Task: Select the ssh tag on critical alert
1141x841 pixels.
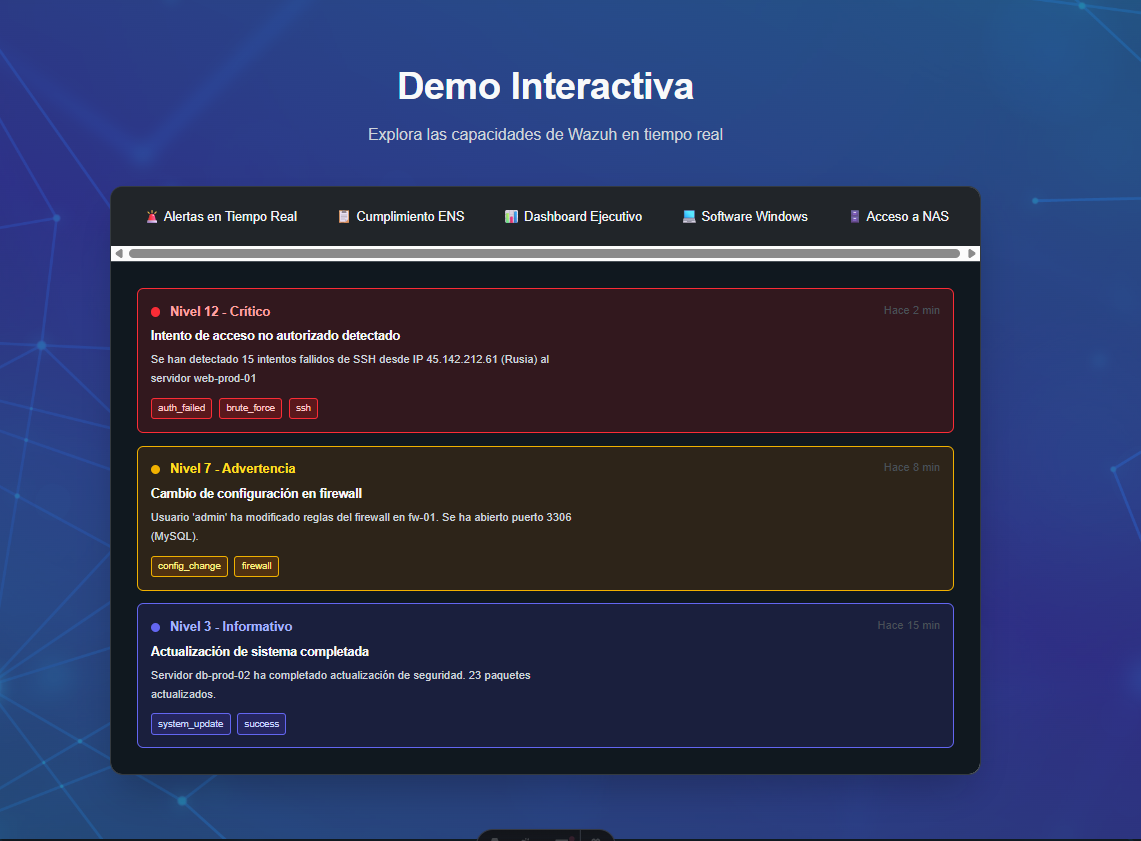Action: [303, 408]
